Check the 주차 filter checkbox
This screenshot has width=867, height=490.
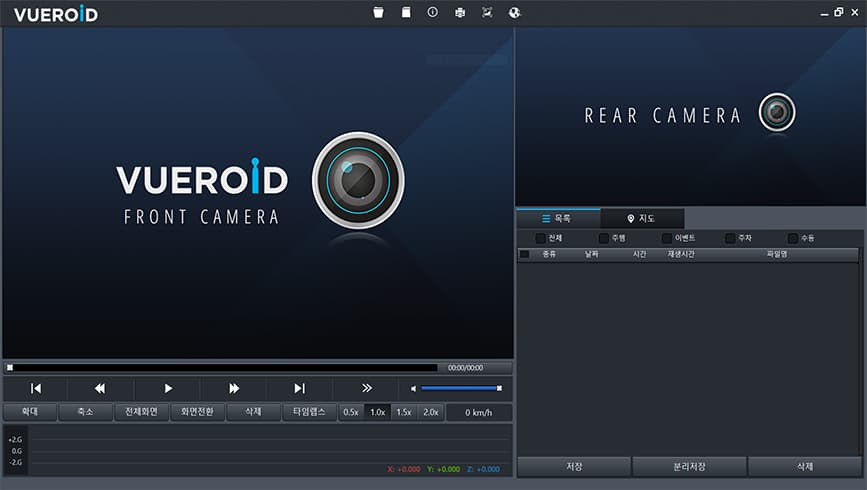(x=730, y=238)
